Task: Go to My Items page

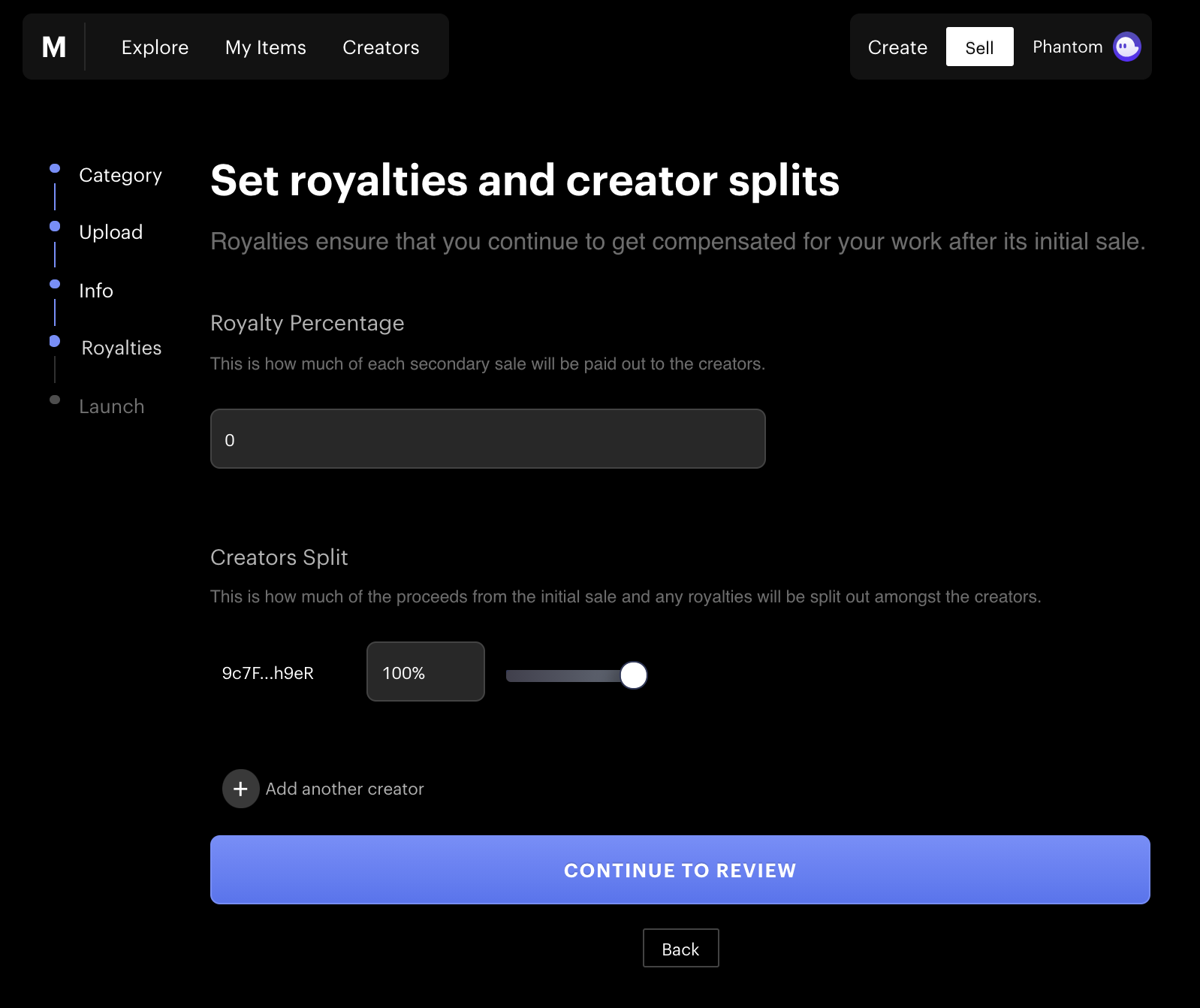Action: click(x=265, y=47)
